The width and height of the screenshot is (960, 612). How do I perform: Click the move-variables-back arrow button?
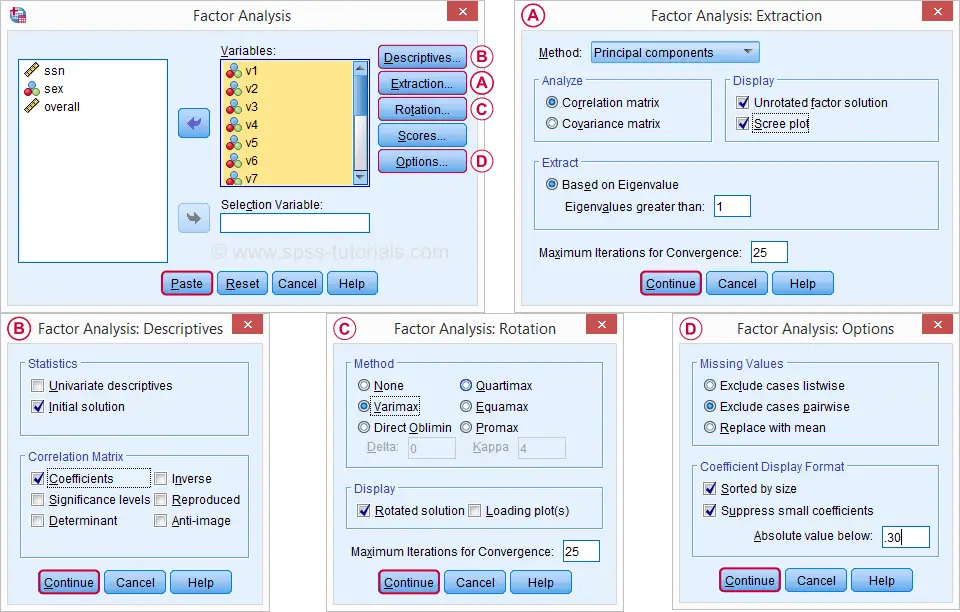(x=194, y=123)
